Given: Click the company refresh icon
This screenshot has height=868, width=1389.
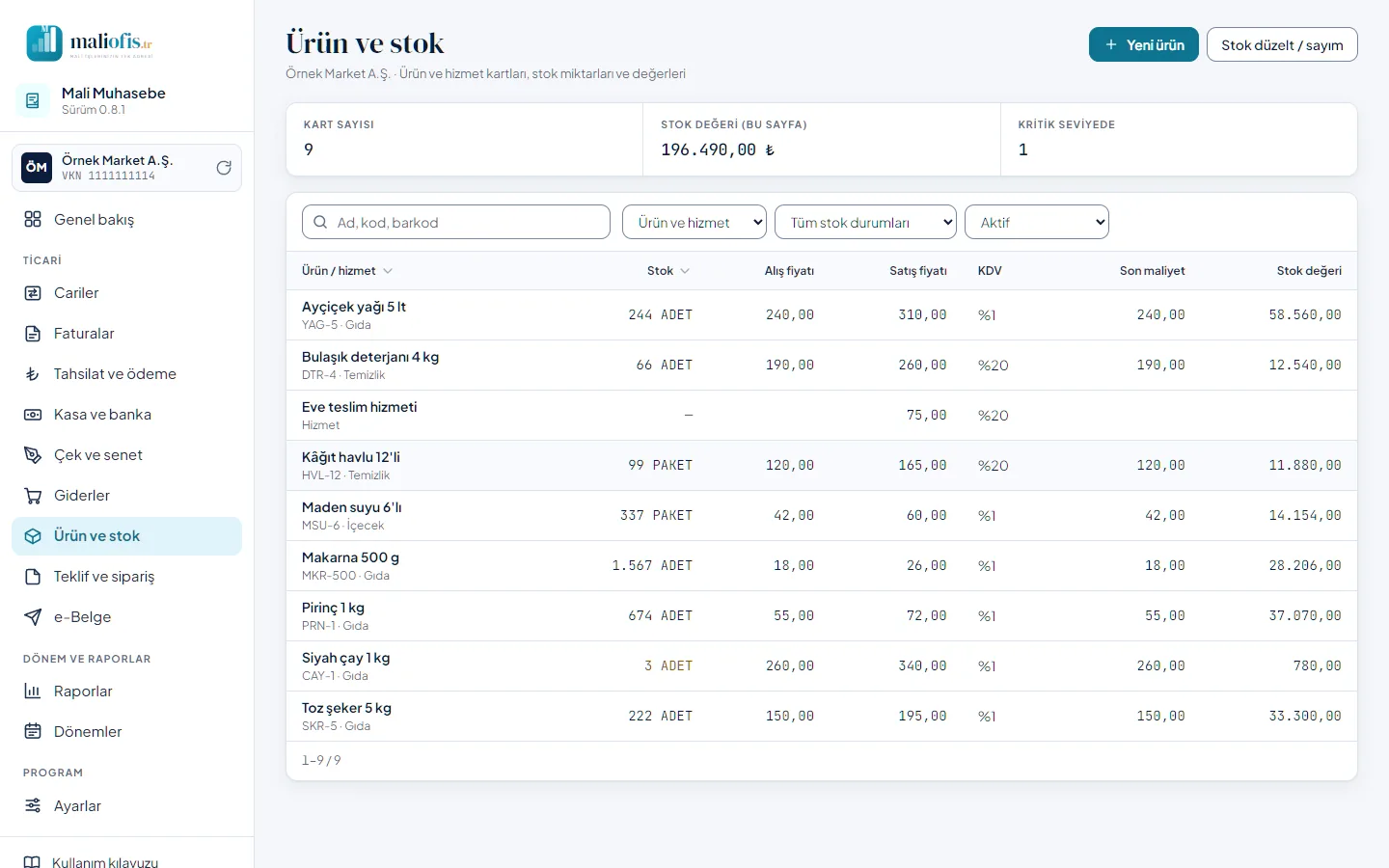Looking at the screenshot, I should click(224, 168).
